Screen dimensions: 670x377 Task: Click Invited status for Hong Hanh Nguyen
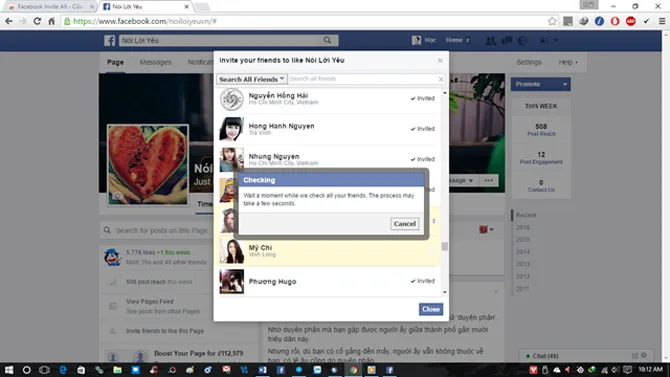pyautogui.click(x=423, y=129)
